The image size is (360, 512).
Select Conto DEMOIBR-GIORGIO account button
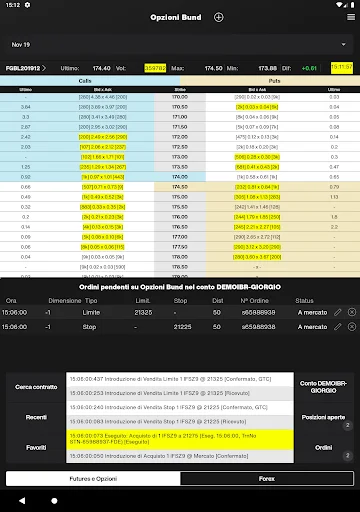coord(323,387)
